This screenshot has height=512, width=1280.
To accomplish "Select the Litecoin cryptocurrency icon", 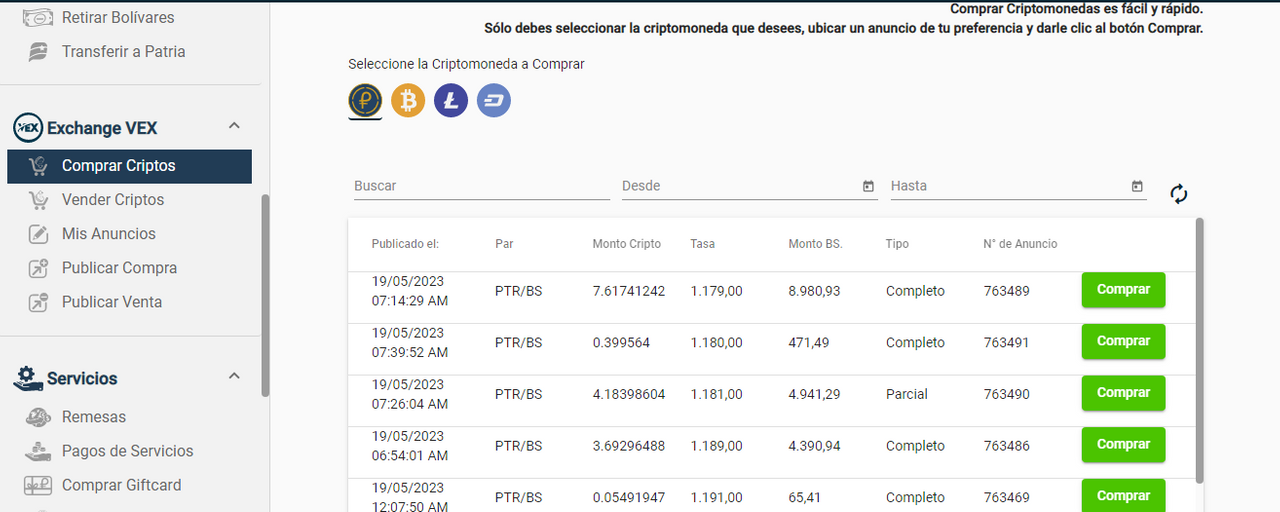I will click(x=451, y=100).
